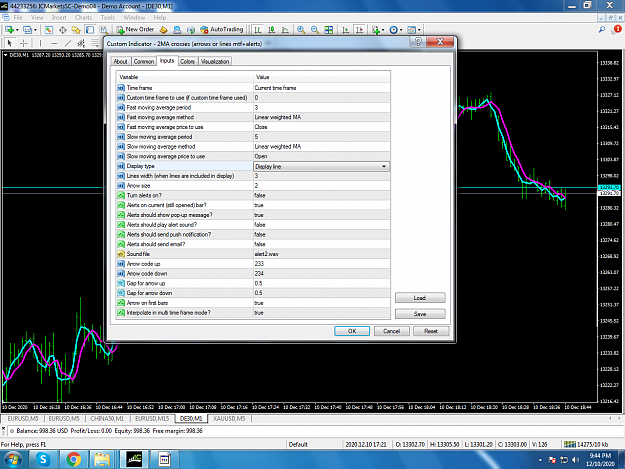Launch MetaEditor from the yellow book icon
This screenshot has height=469, width=625.
click(x=163, y=30)
